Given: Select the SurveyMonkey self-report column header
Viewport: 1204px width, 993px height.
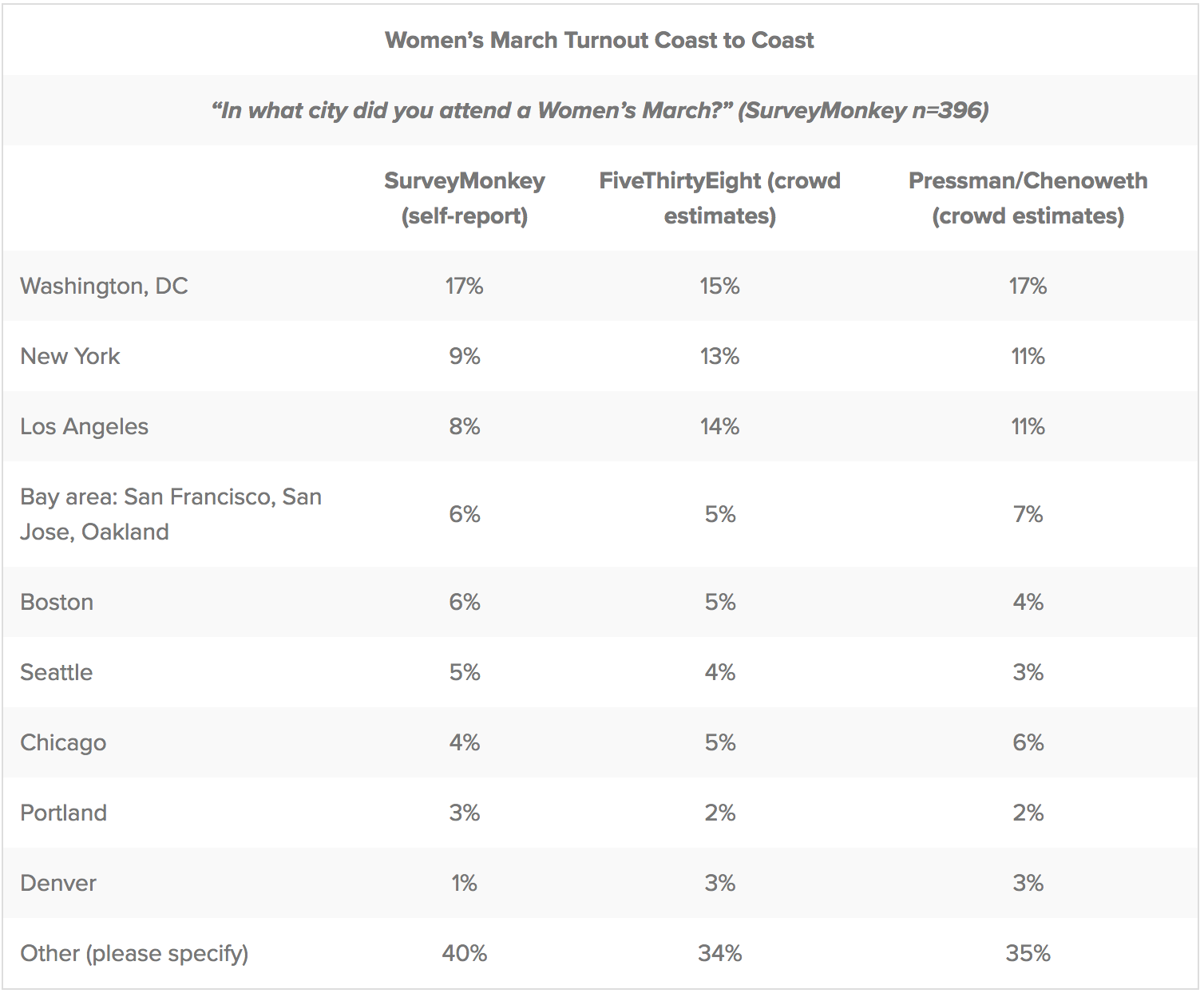Looking at the screenshot, I should pos(465,198).
